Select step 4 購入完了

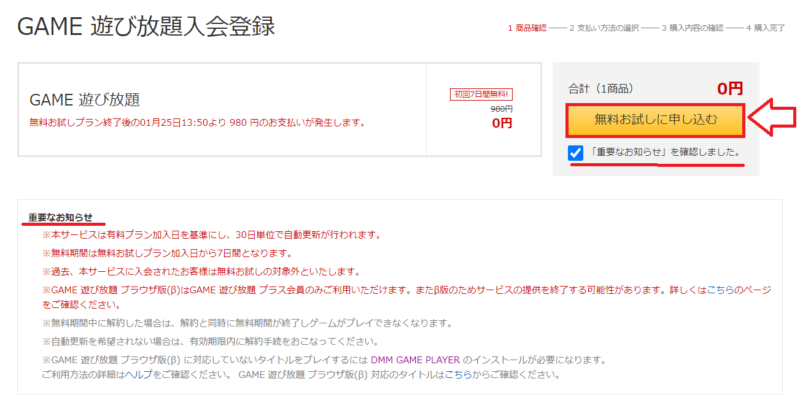click(x=765, y=28)
